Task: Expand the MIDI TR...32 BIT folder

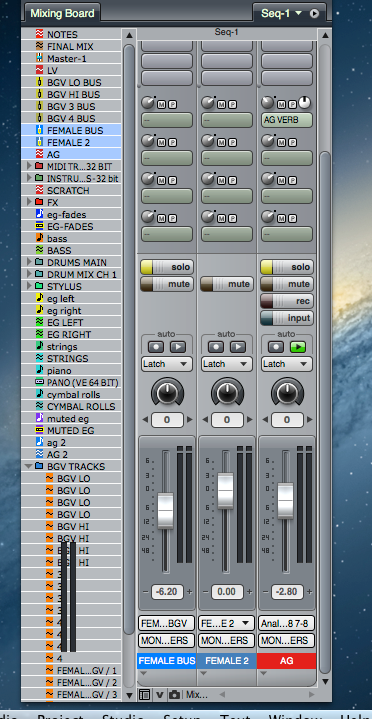Action: tap(29, 166)
